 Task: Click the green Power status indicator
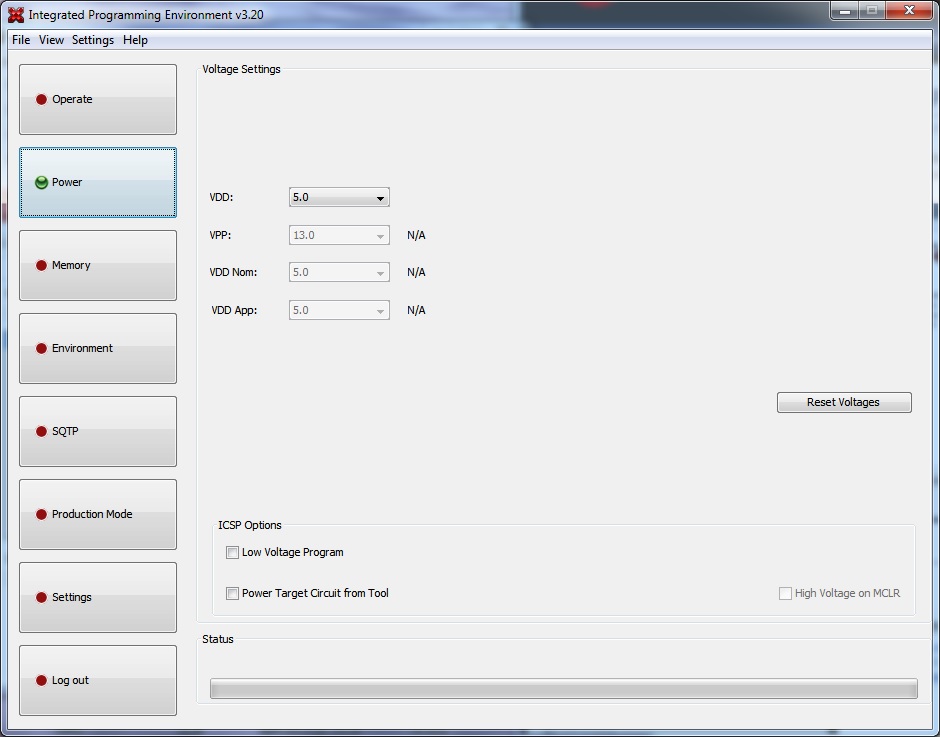(x=40, y=182)
